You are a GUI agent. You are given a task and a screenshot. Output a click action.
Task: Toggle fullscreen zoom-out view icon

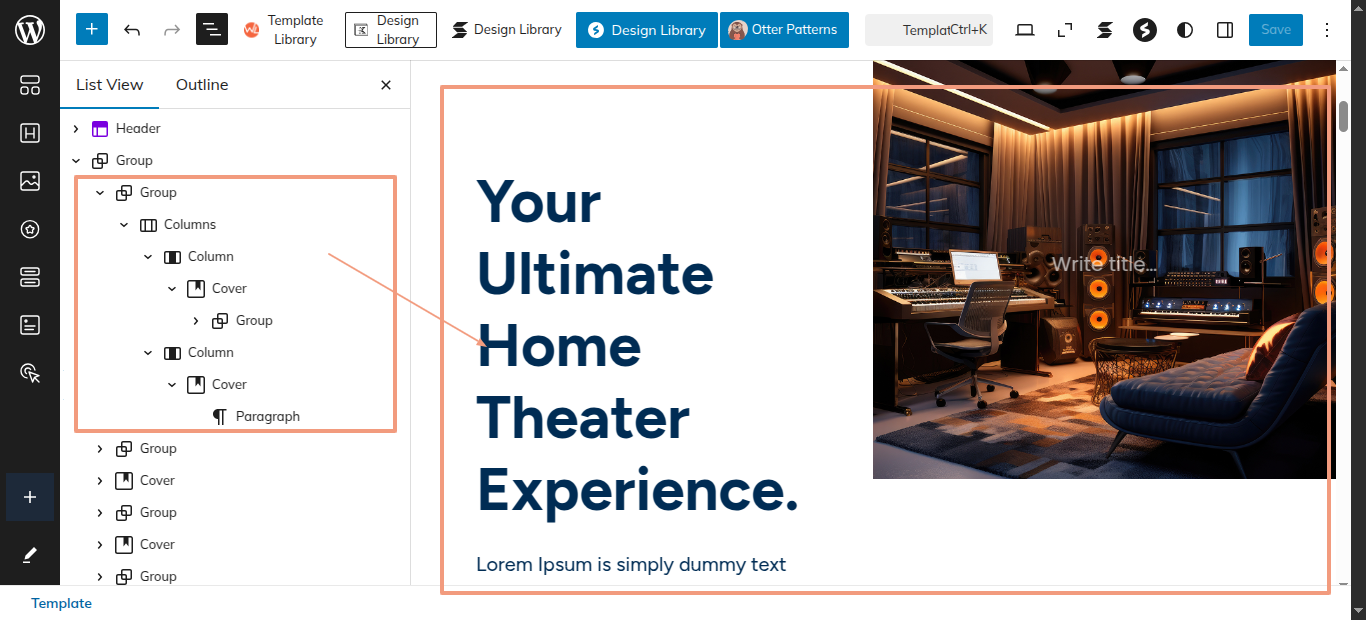(x=1064, y=30)
